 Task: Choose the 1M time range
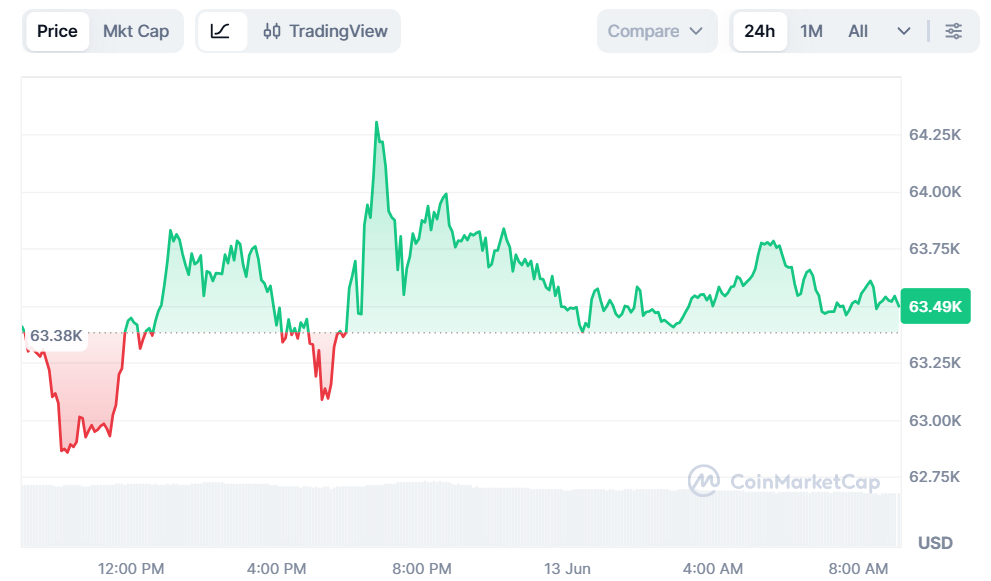tap(812, 31)
